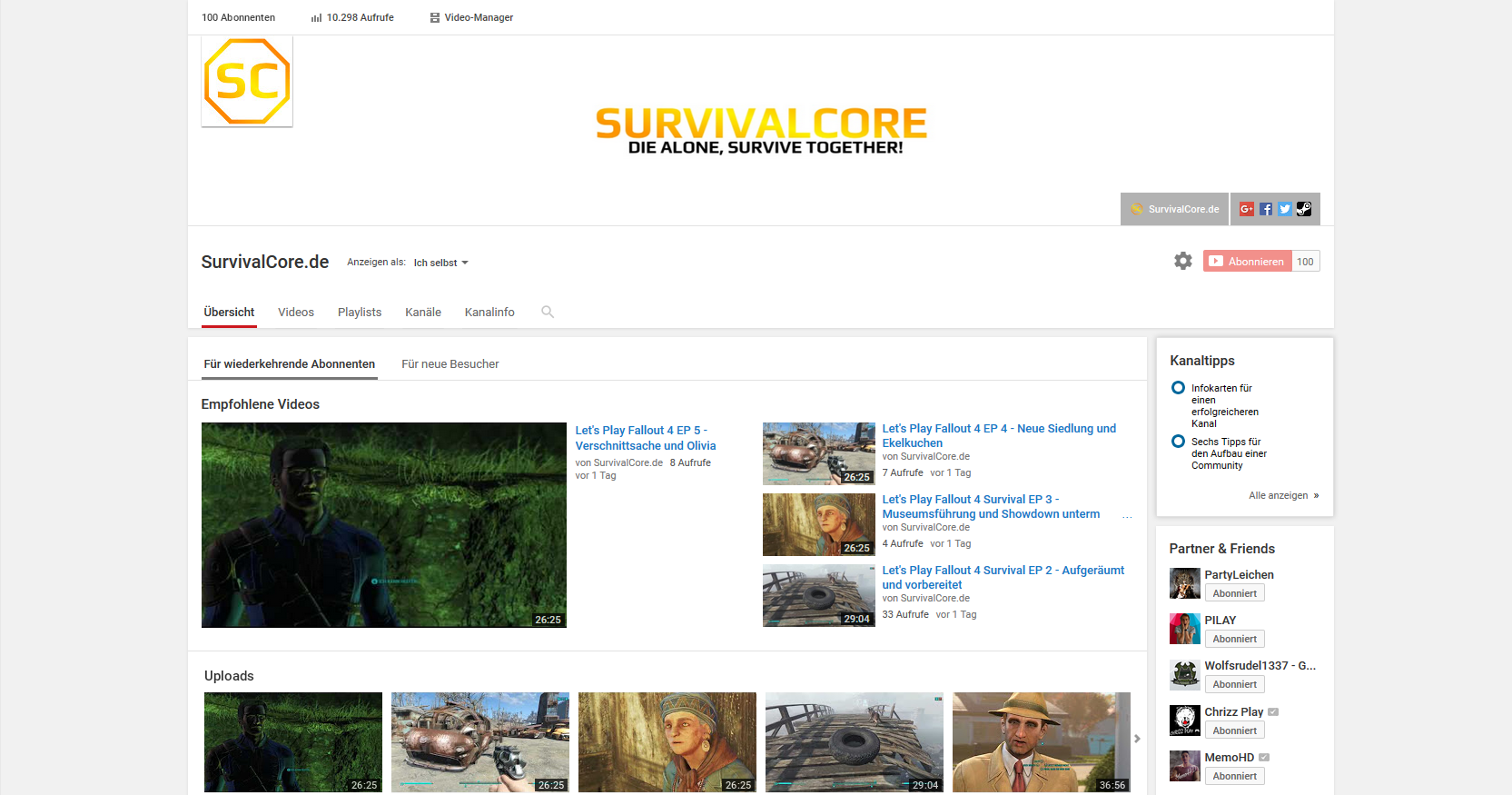Select 'Für neue Besucher' tab
1512x795 pixels.
coord(450,364)
